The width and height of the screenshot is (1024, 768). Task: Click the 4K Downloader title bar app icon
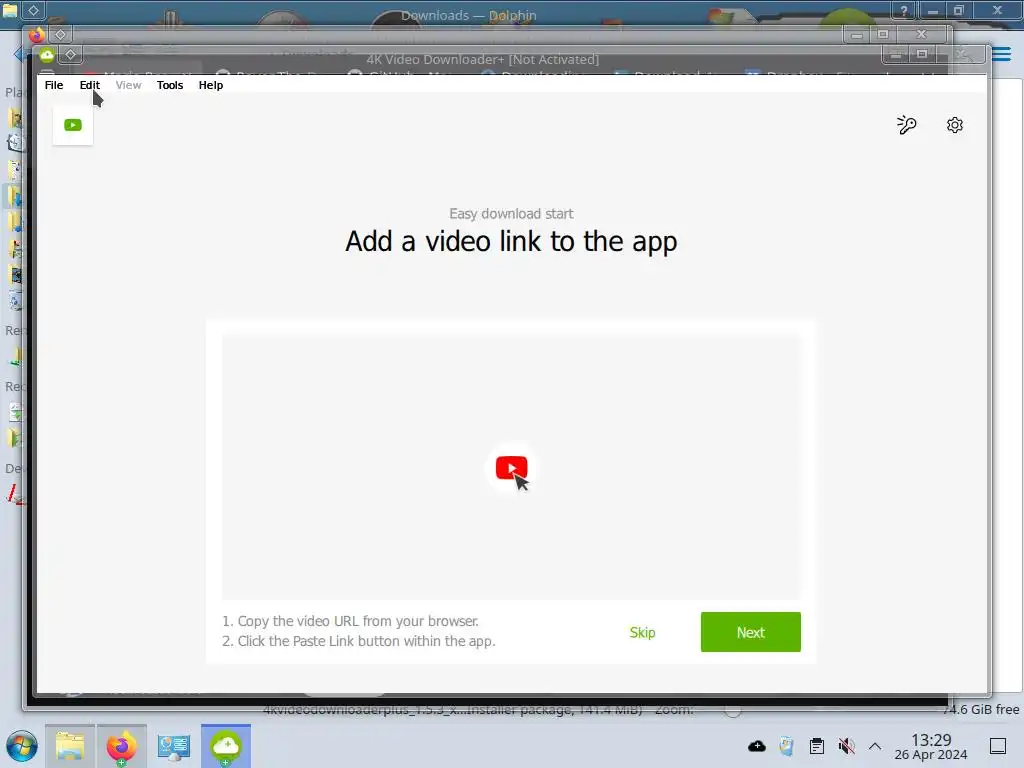click(47, 54)
